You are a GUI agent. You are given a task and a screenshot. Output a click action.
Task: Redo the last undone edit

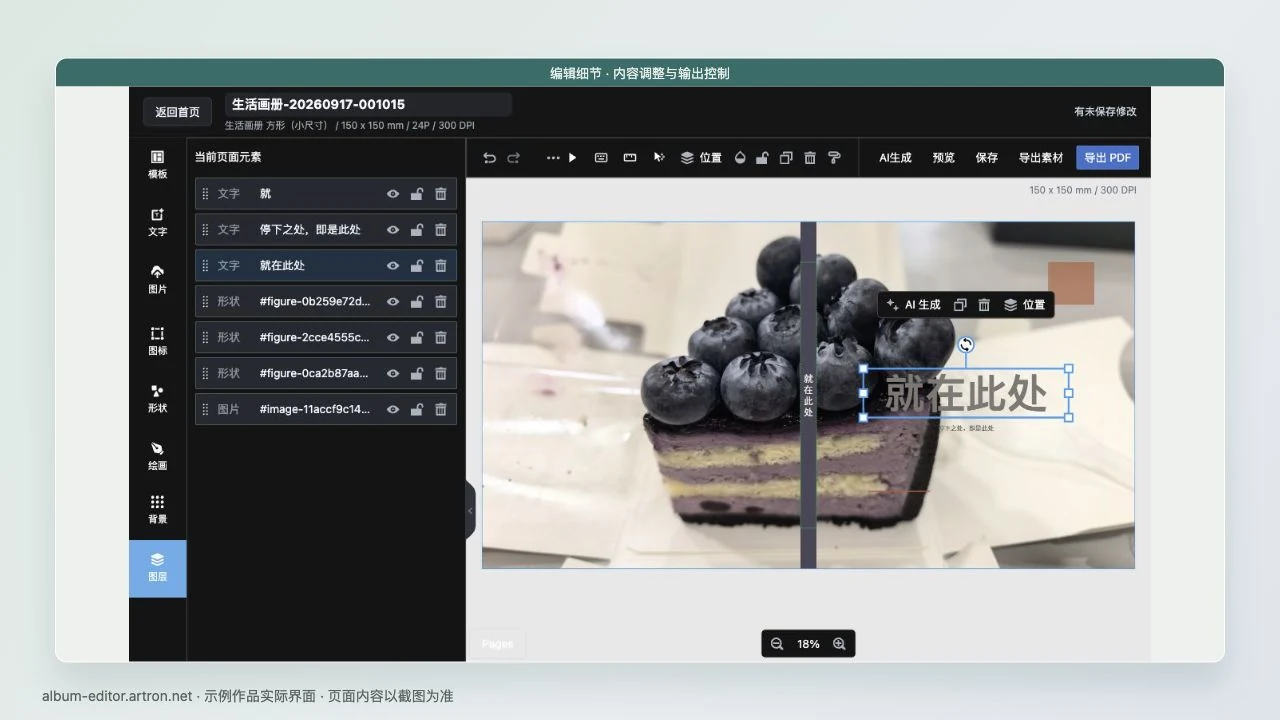pos(514,158)
